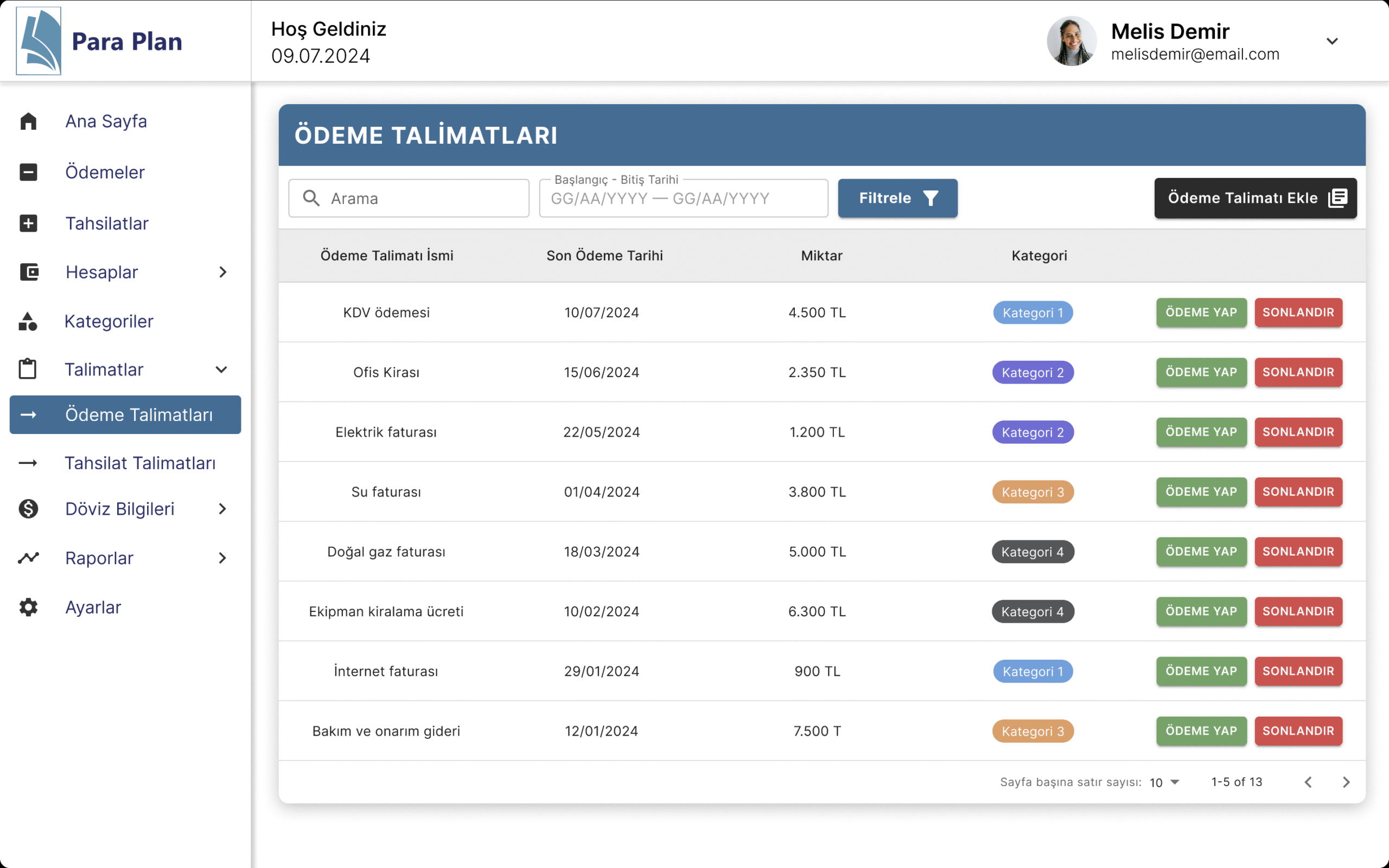
Task: Click the Kategori 3 tag for Su faturası
Action: tap(1033, 492)
